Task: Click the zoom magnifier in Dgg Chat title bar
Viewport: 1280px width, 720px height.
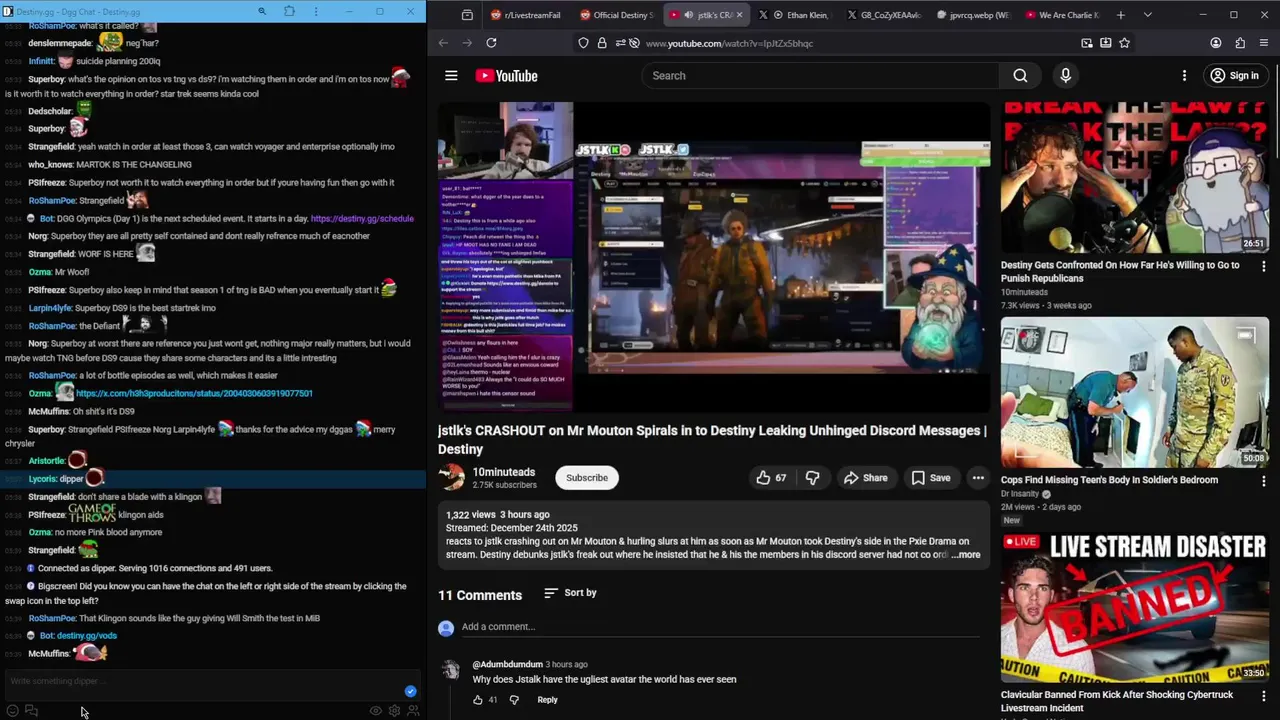Action: (x=262, y=11)
